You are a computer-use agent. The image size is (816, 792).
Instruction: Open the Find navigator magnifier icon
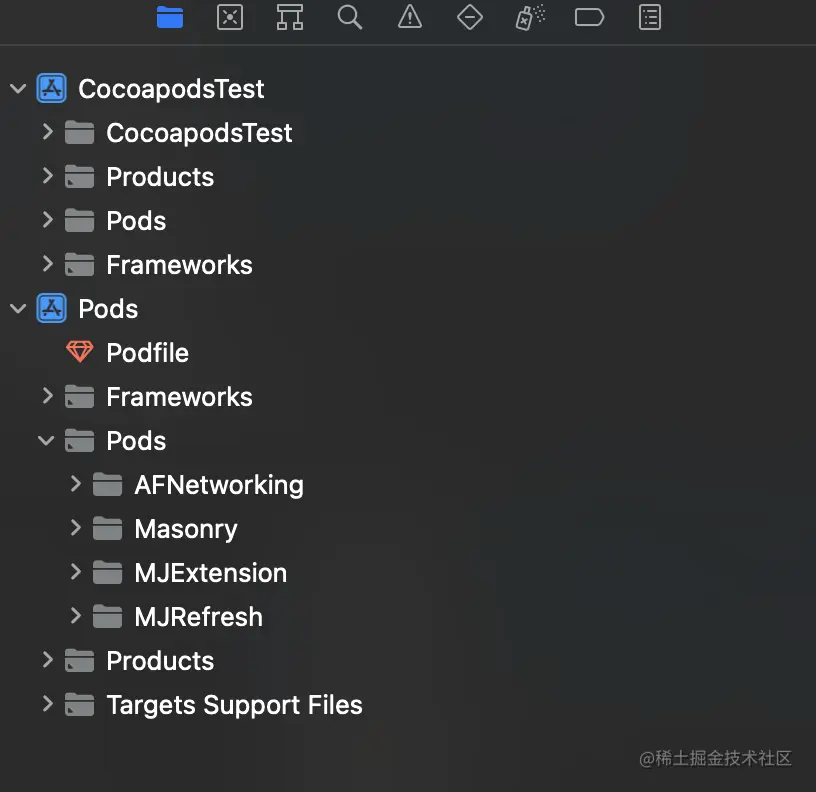tap(350, 17)
